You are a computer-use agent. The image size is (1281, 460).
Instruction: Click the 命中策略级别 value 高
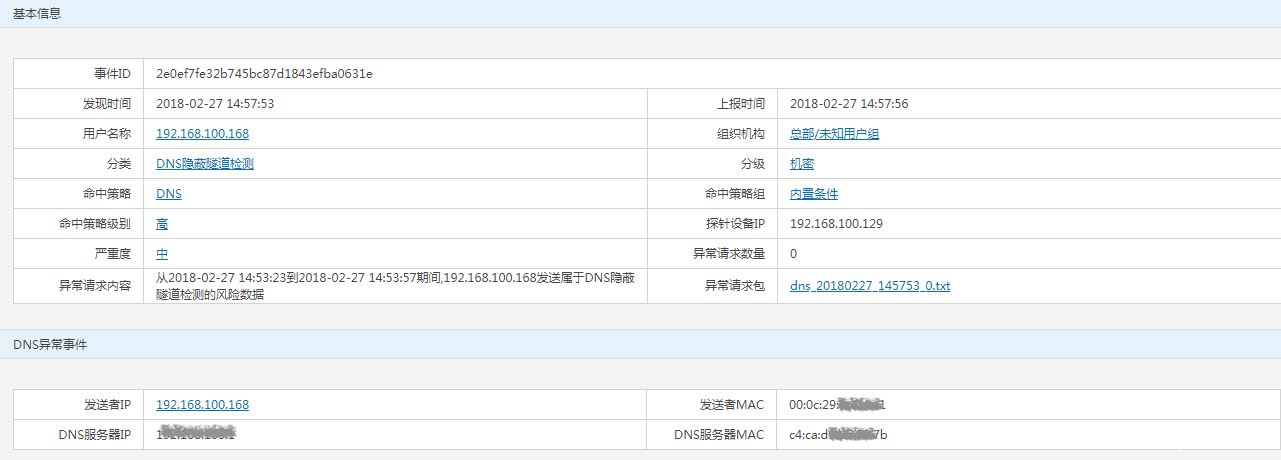tap(162, 224)
